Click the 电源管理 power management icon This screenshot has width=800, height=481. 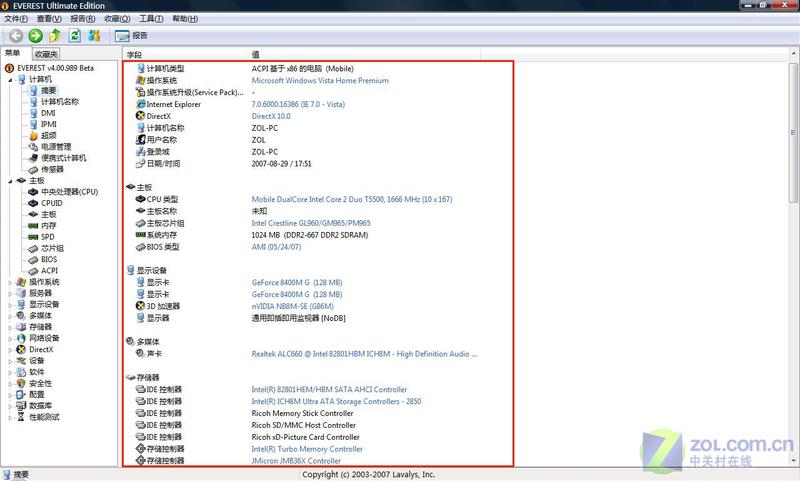click(33, 146)
